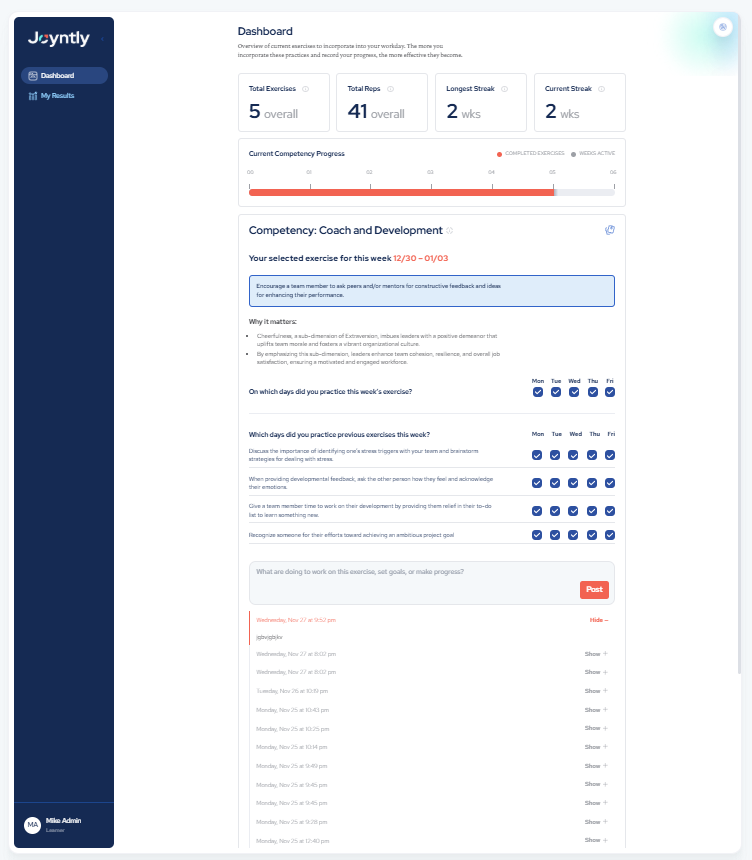
Task: Uncheck Friday for the stress triggers exercise
Action: tap(610, 455)
